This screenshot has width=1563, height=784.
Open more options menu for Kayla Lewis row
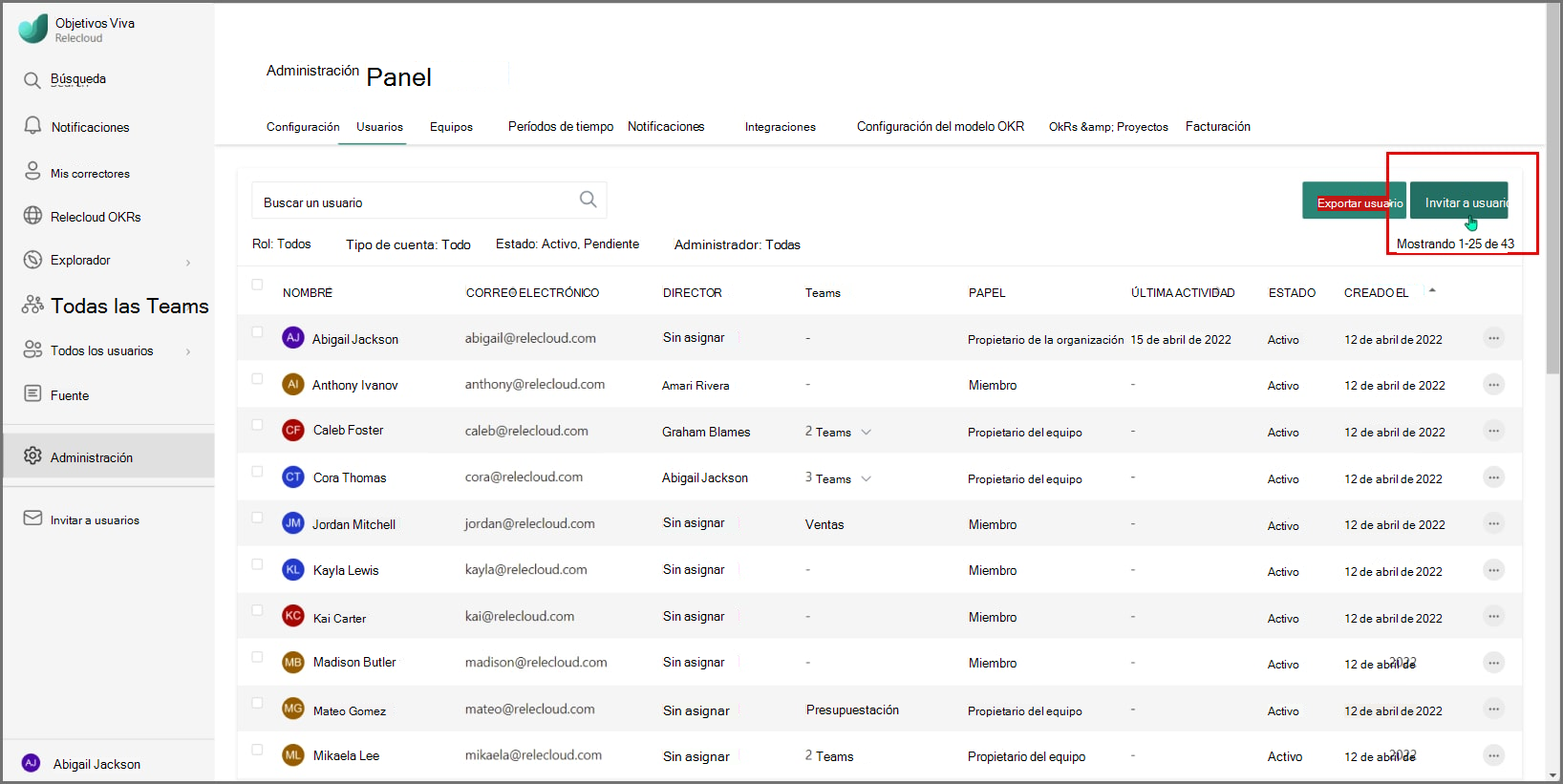point(1493,570)
